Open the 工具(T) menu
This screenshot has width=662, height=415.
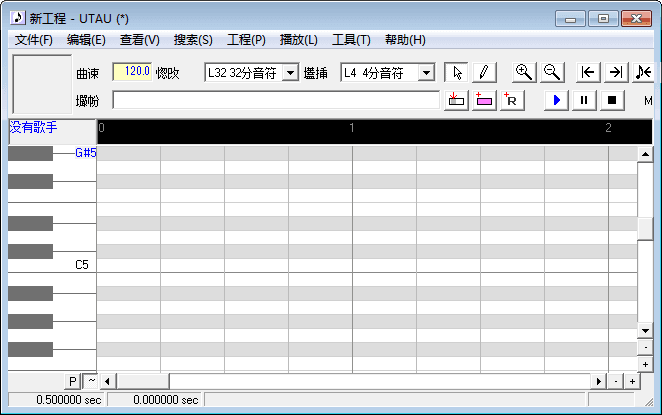(x=351, y=40)
